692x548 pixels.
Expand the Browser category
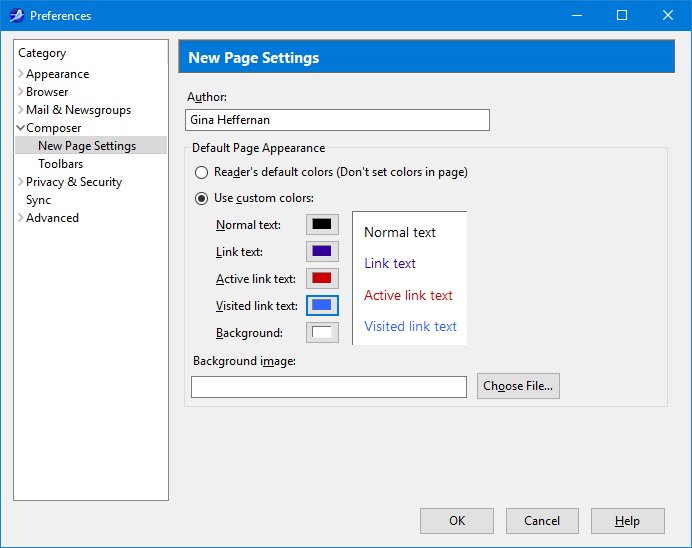coord(20,92)
